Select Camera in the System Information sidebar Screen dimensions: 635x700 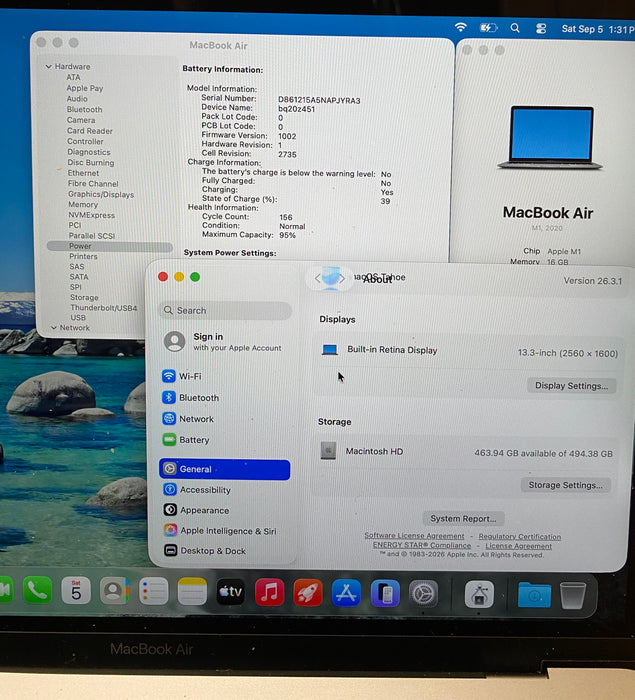(81, 120)
